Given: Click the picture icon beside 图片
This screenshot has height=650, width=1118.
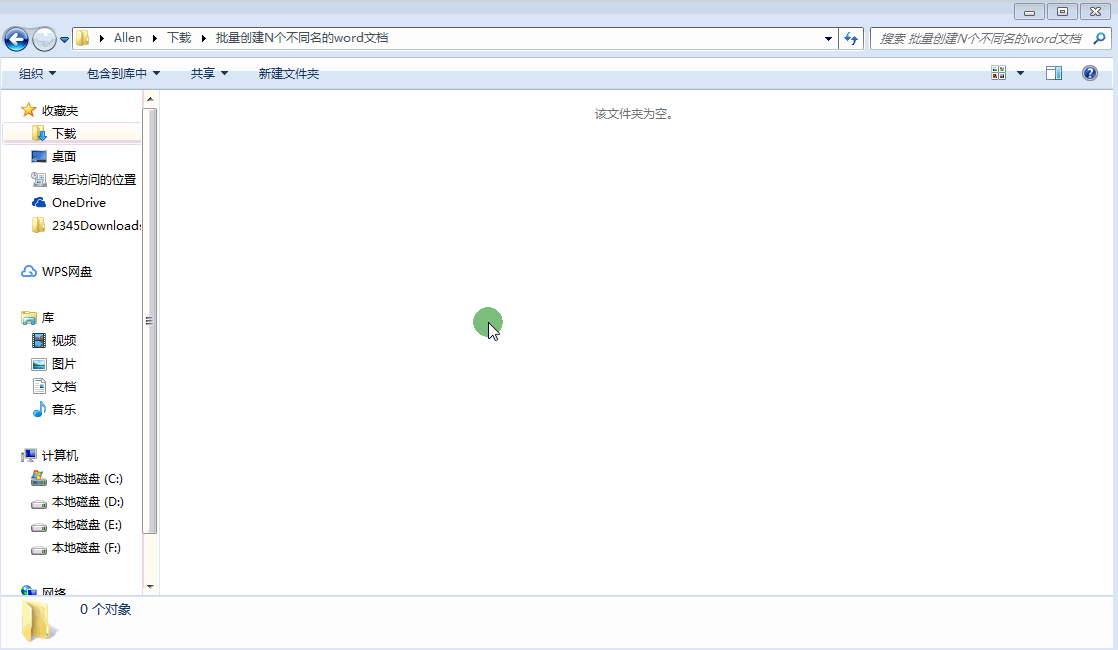Looking at the screenshot, I should click(x=39, y=364).
